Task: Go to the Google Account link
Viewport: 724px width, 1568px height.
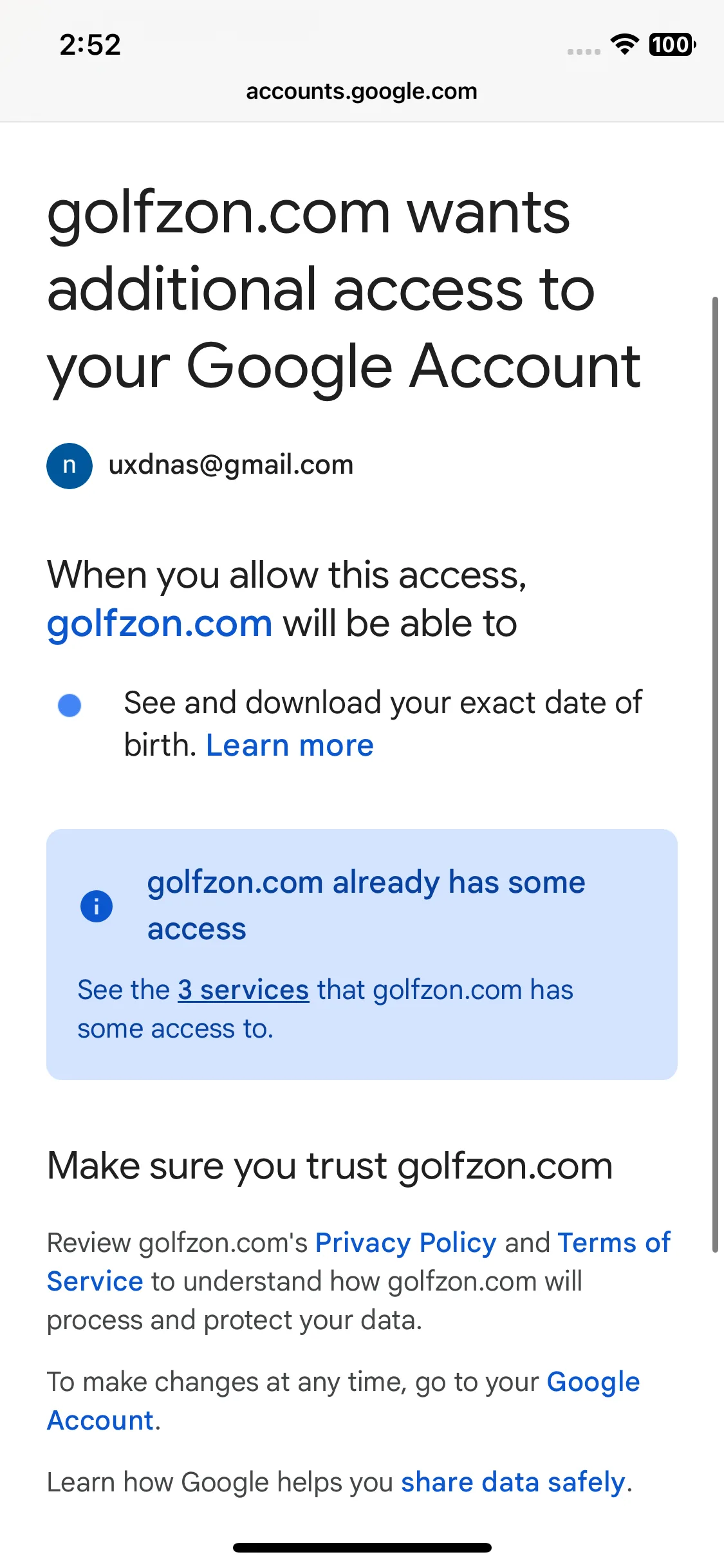Action: coord(593,1382)
